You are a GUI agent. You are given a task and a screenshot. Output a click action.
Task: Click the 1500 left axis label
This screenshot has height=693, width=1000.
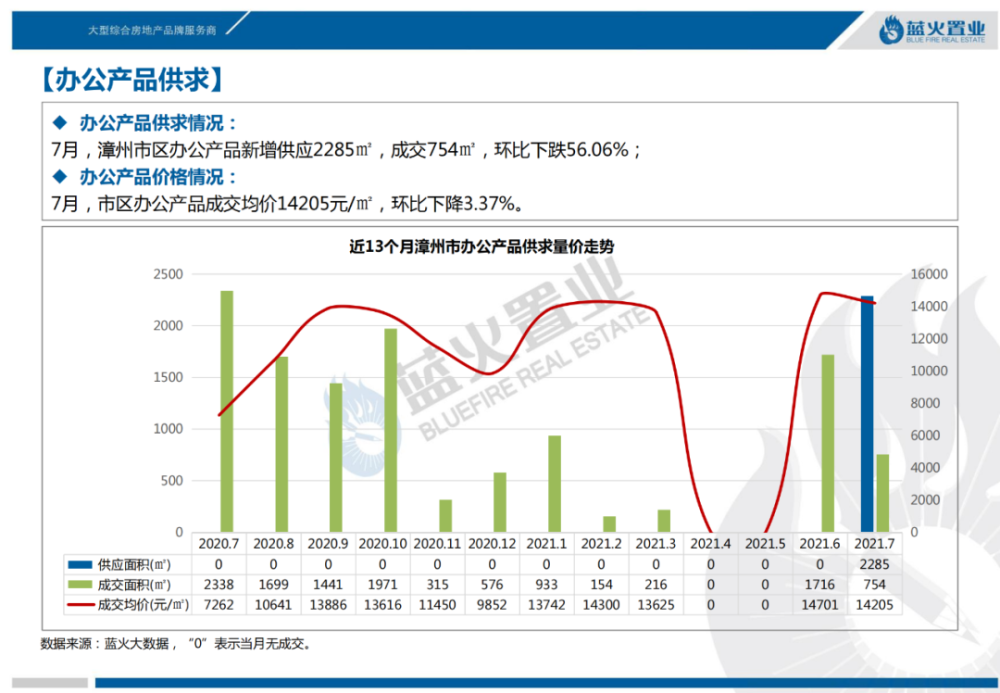(x=168, y=377)
